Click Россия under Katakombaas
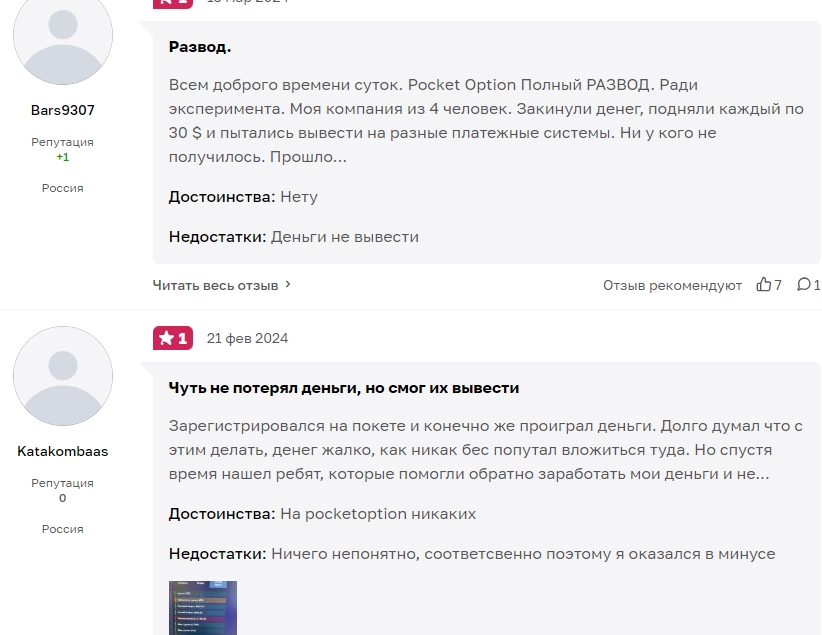 [x=63, y=529]
